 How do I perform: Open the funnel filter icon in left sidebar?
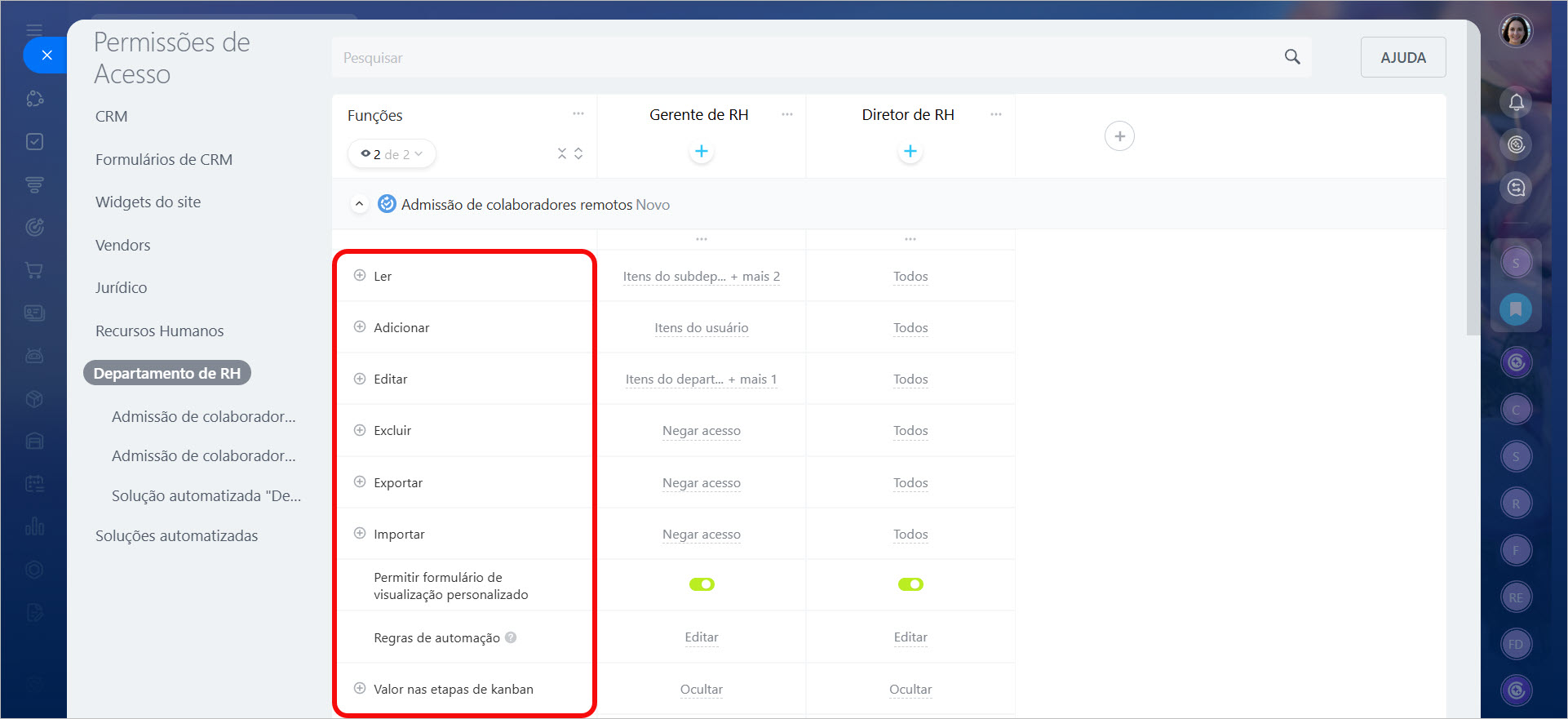coord(34,184)
